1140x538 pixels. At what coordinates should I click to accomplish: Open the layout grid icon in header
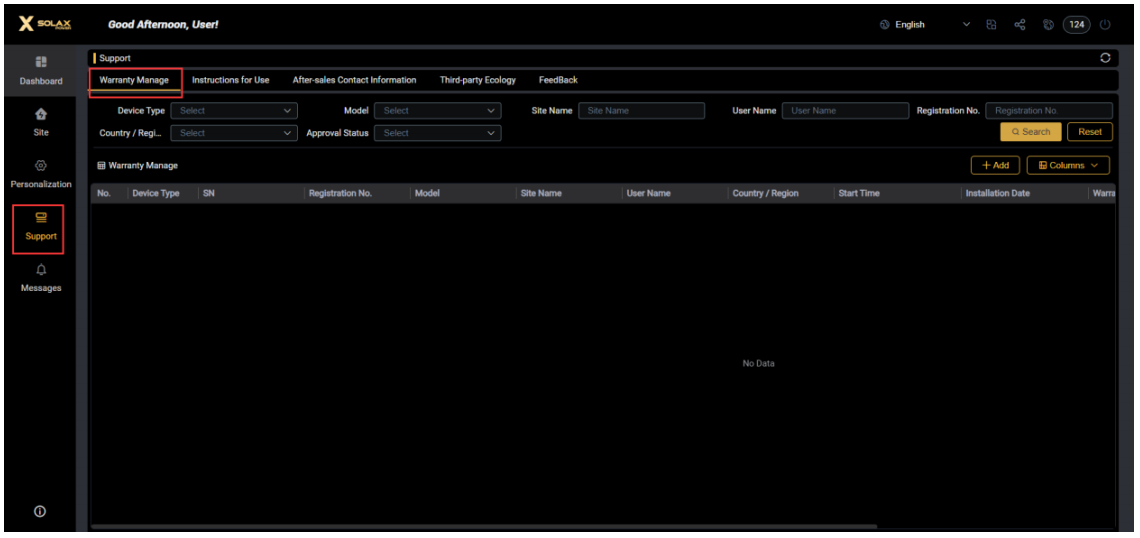pos(991,25)
